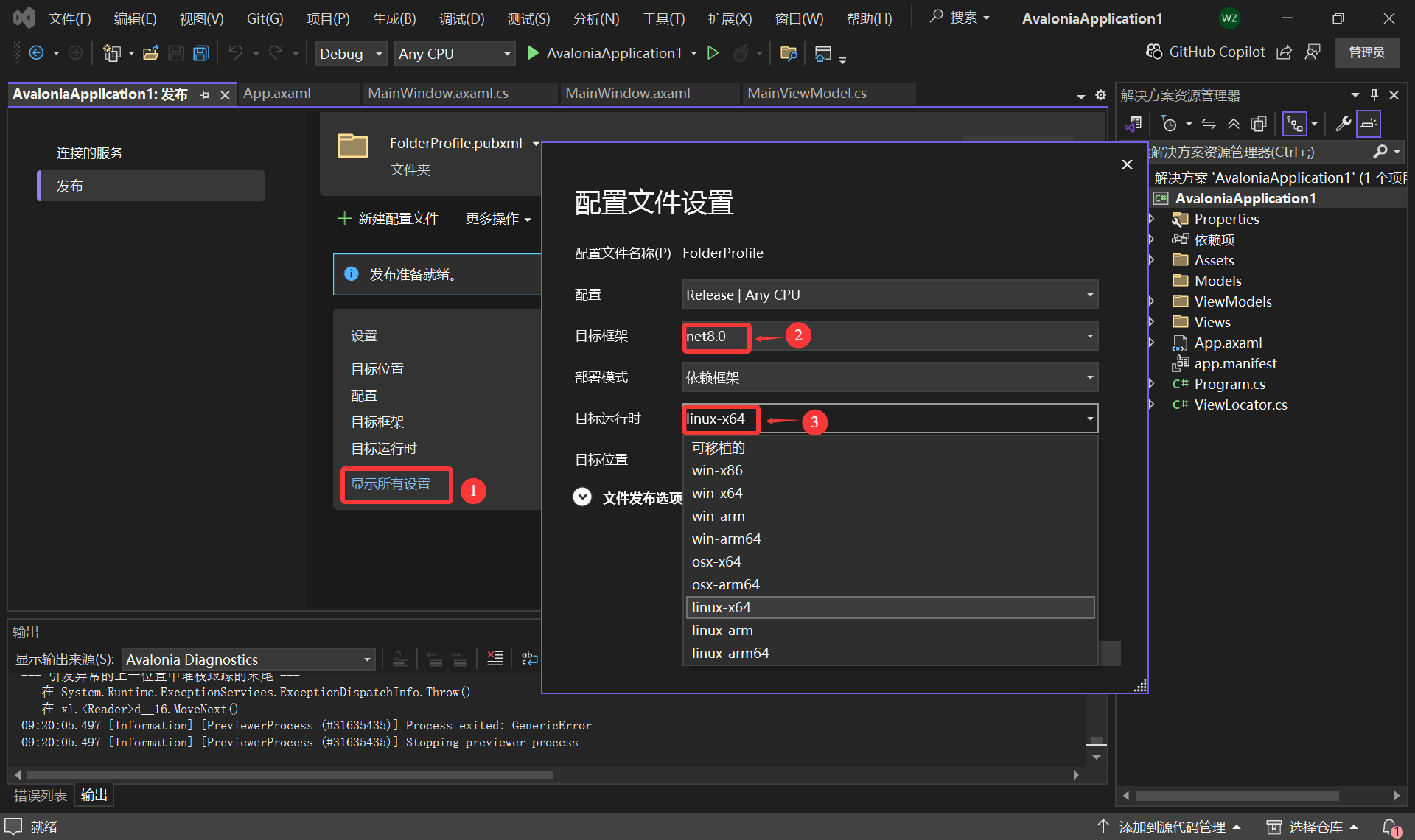Select 连接的服务 in the left sidebar
The width and height of the screenshot is (1415, 840).
tap(90, 153)
